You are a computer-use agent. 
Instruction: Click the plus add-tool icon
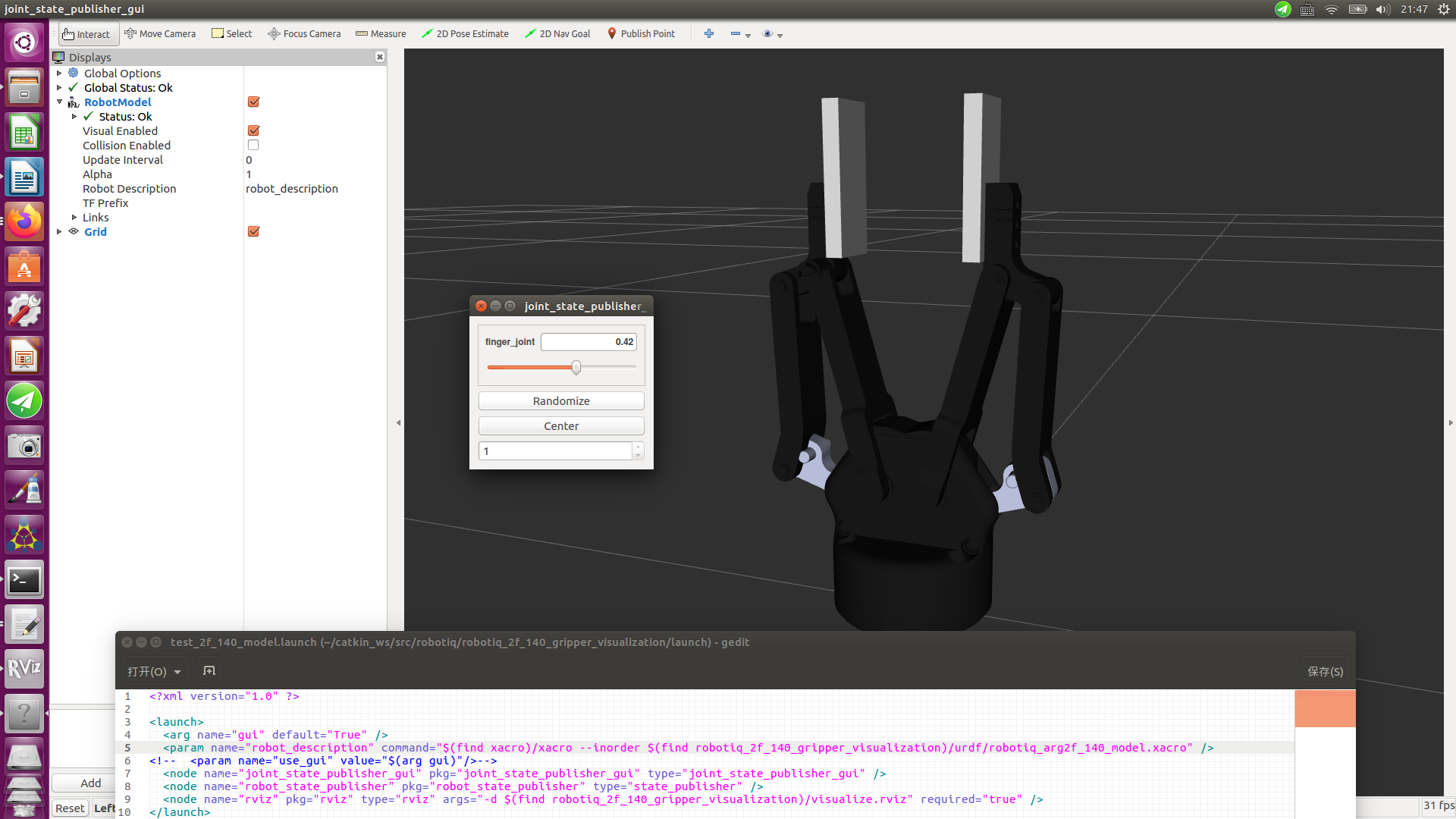[709, 34]
